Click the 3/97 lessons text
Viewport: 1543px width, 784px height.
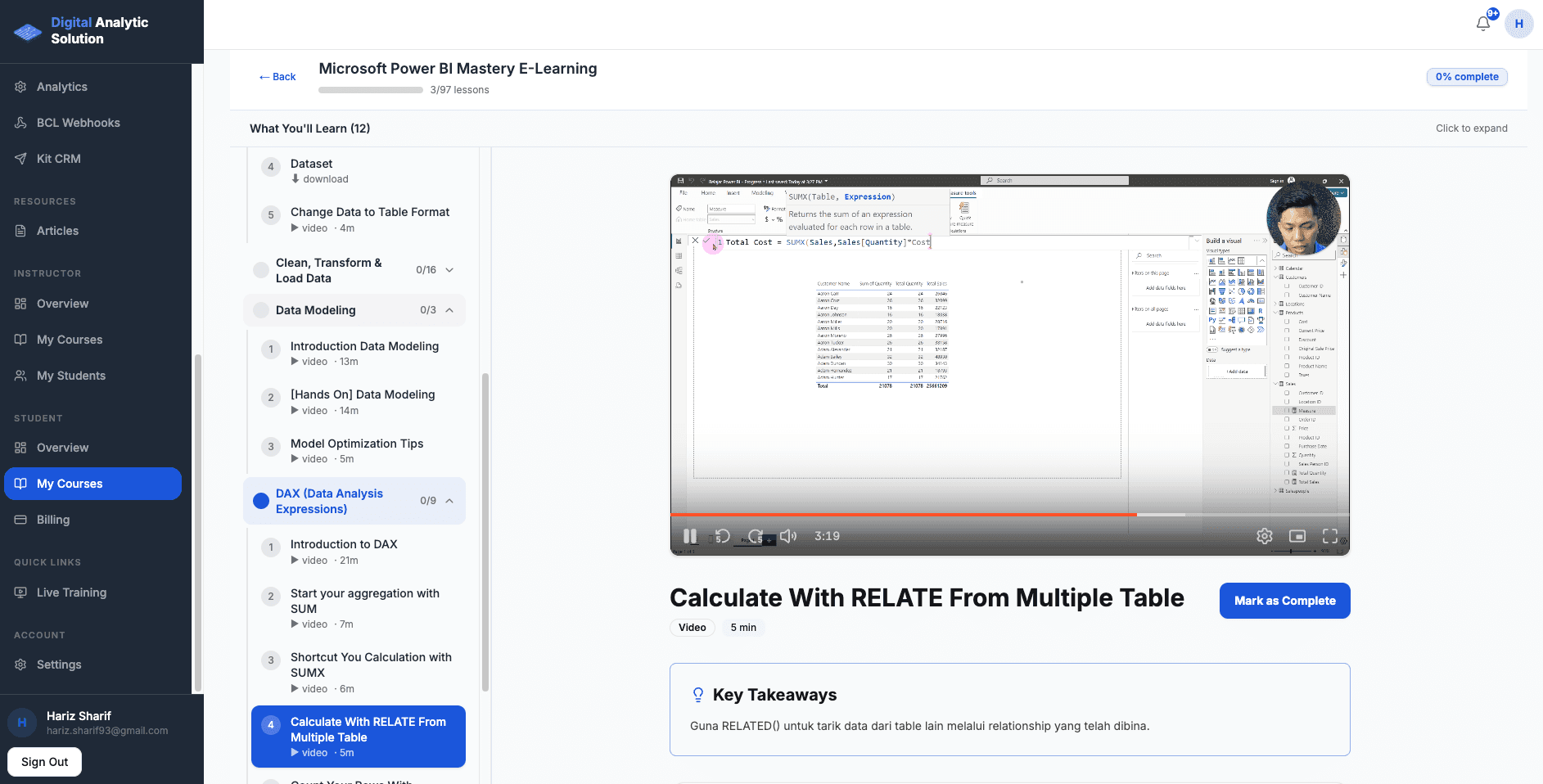click(x=459, y=90)
